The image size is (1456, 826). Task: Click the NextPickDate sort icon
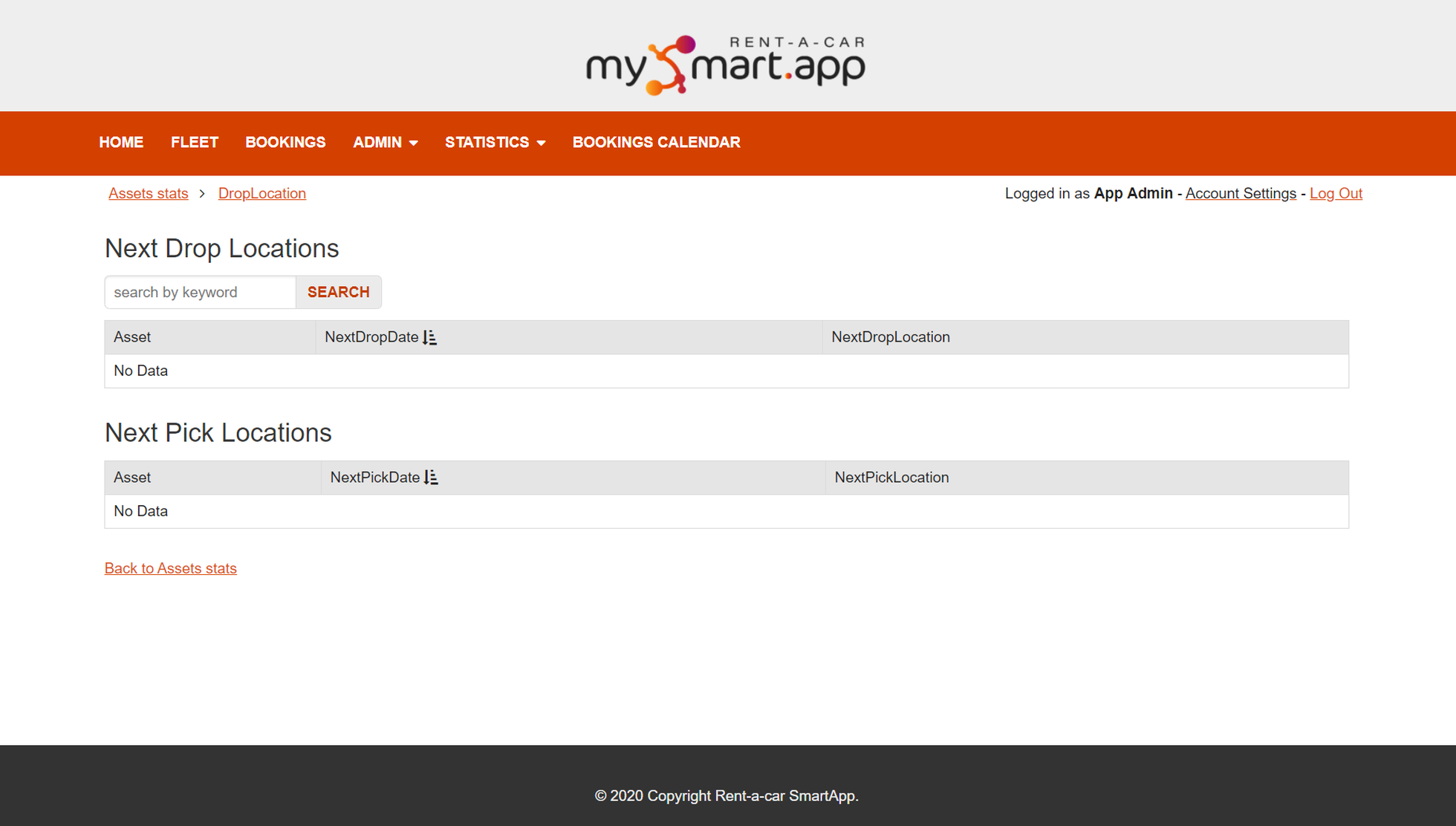point(432,478)
